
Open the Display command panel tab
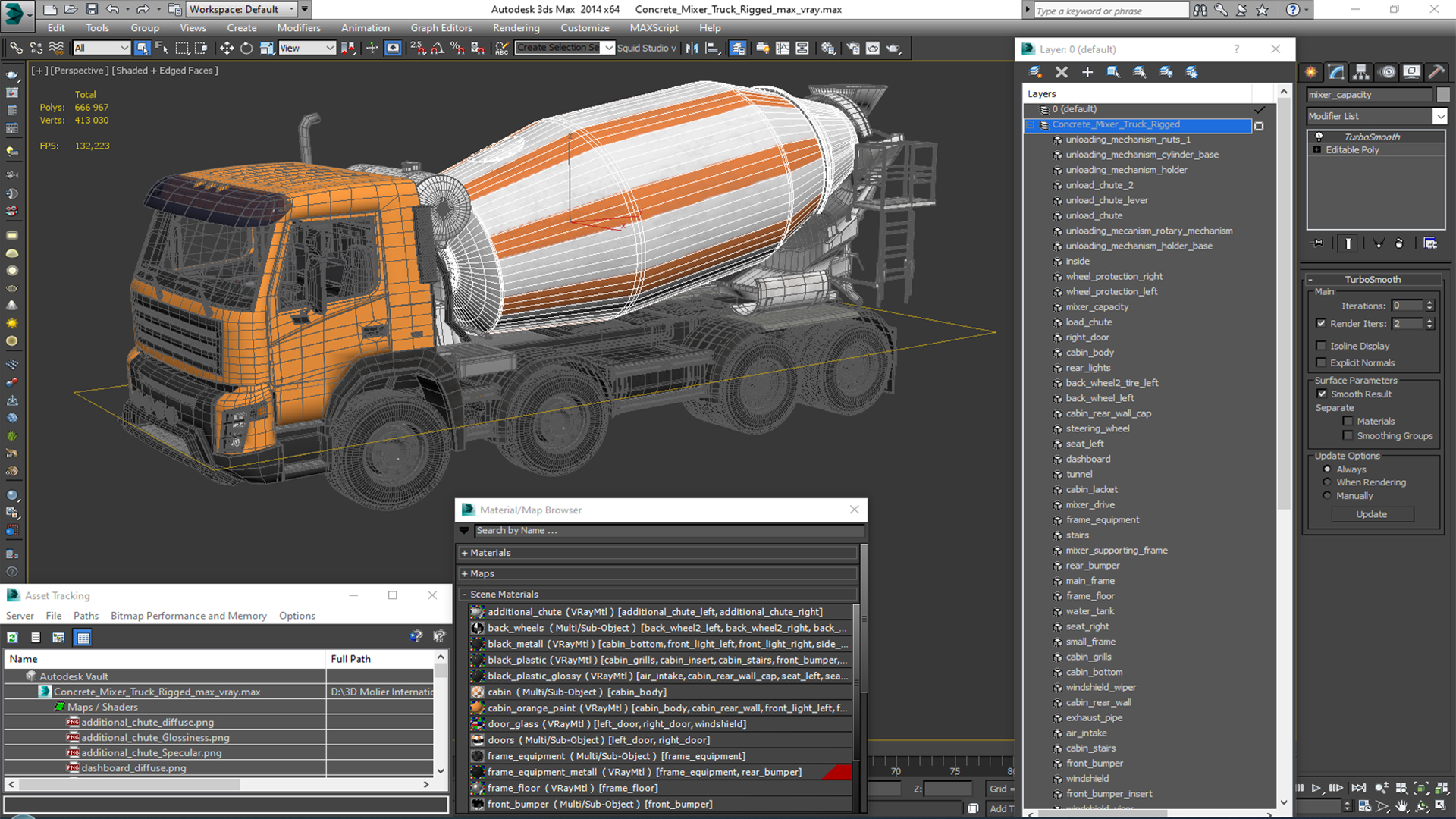pos(1411,72)
